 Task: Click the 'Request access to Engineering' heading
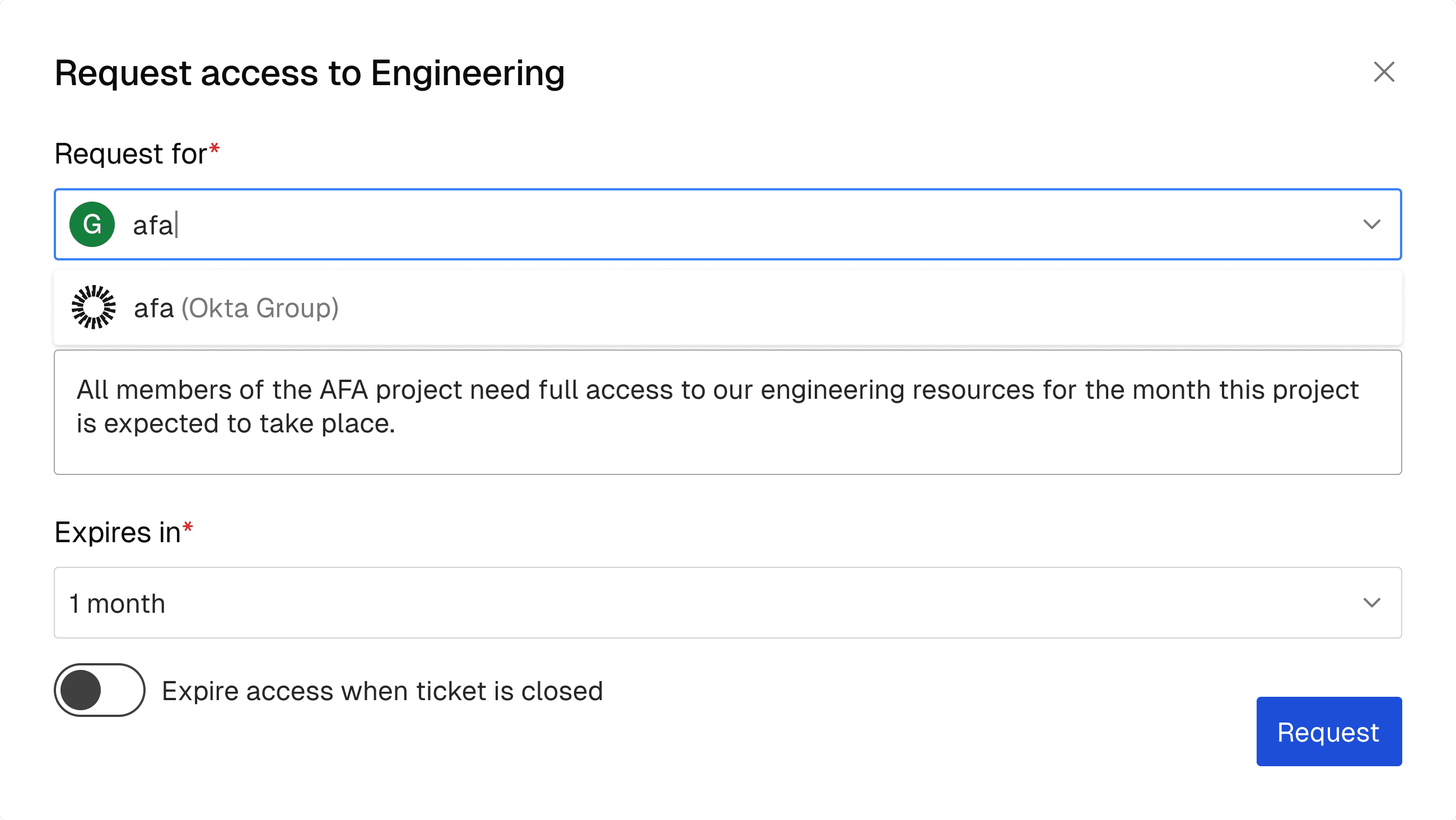pyautogui.click(x=310, y=73)
